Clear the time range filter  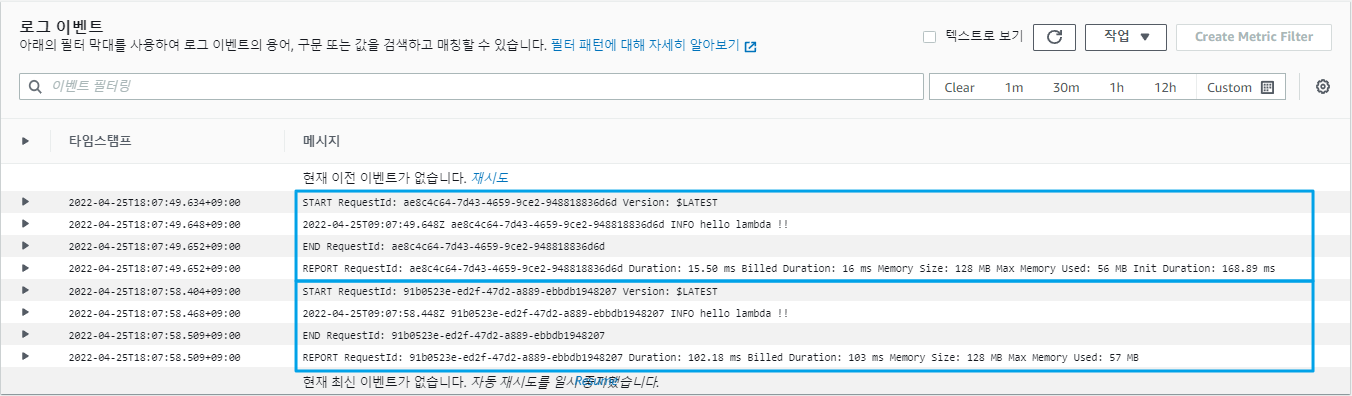[959, 87]
